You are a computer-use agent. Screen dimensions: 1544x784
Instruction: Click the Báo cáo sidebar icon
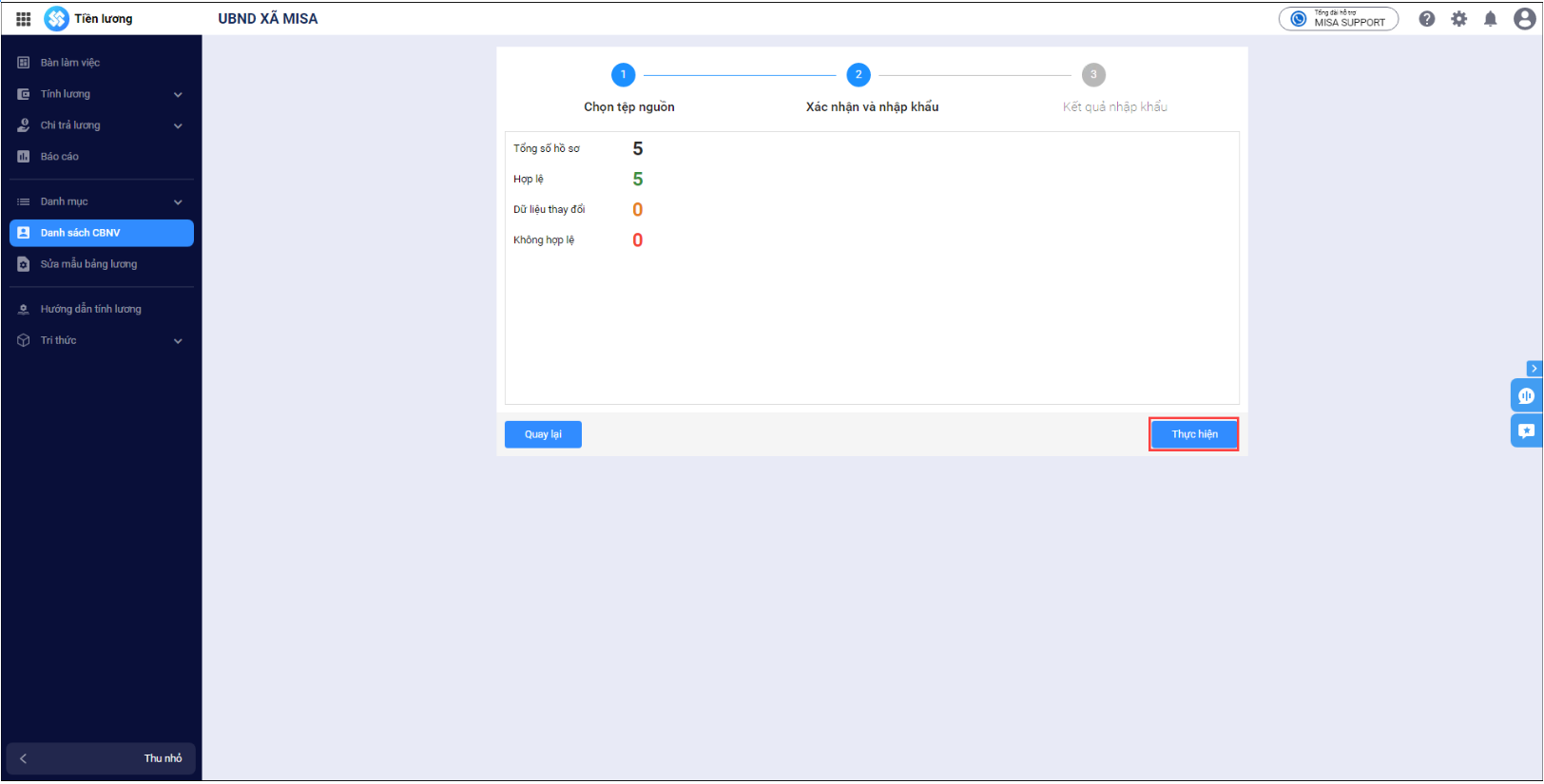24,157
